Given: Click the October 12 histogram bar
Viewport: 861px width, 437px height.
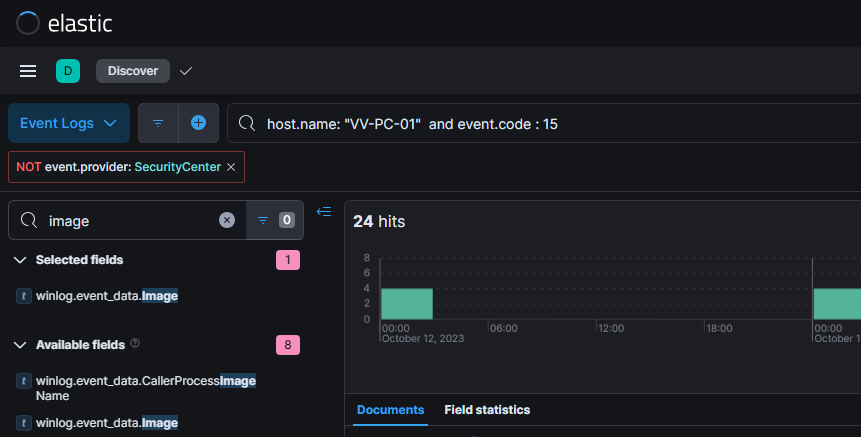Looking at the screenshot, I should (x=407, y=304).
